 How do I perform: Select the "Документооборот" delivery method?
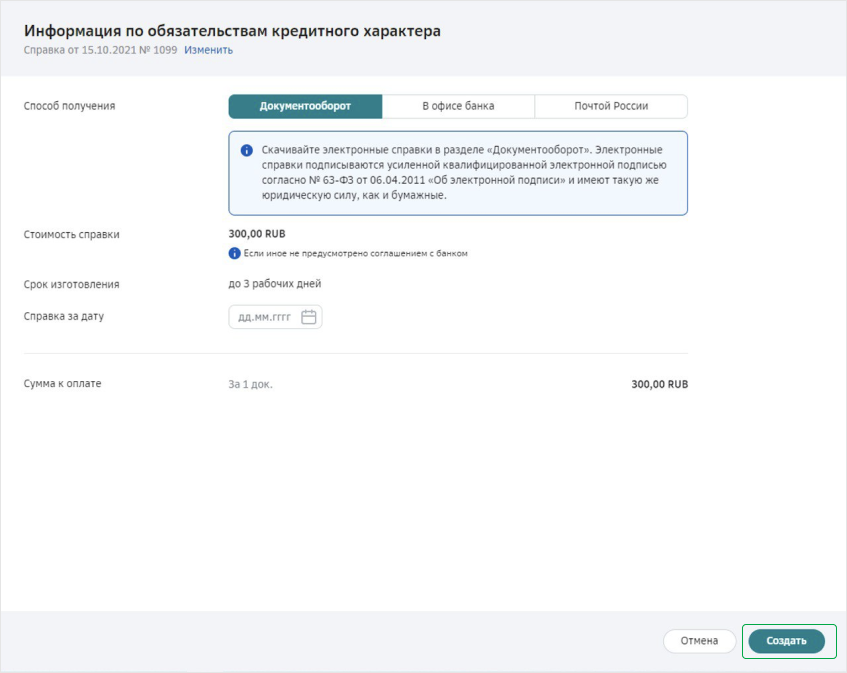point(305,106)
